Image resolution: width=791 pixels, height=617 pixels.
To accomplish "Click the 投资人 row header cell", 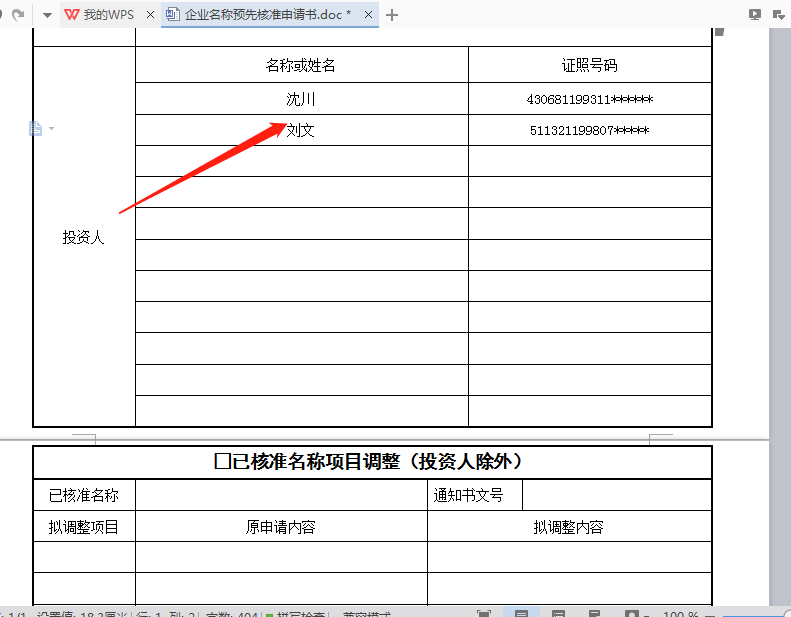I will point(84,237).
